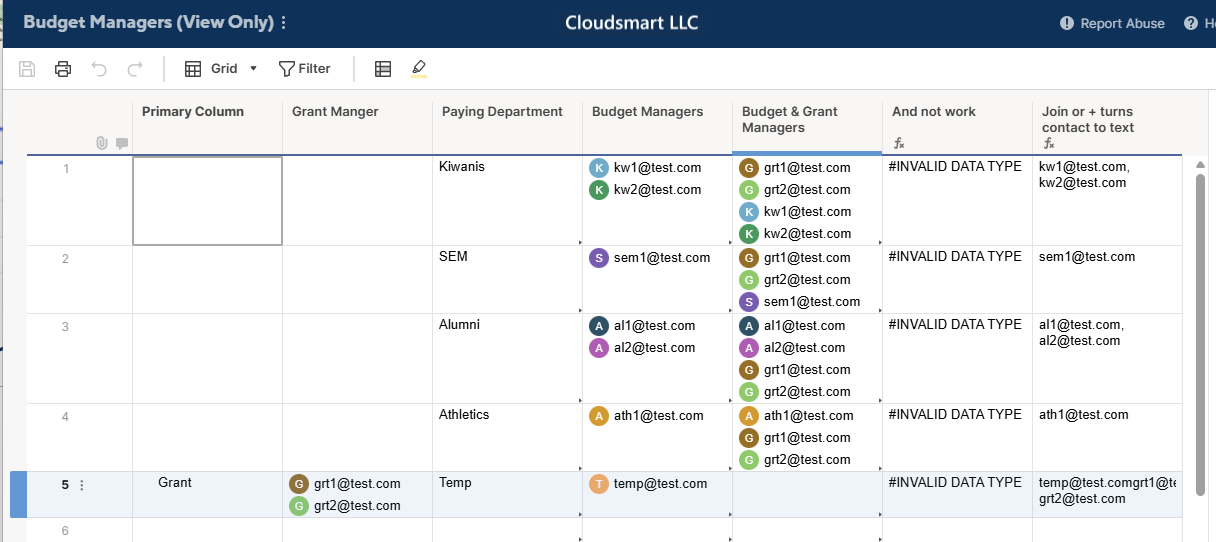Click the Print icon in toolbar

[x=63, y=69]
